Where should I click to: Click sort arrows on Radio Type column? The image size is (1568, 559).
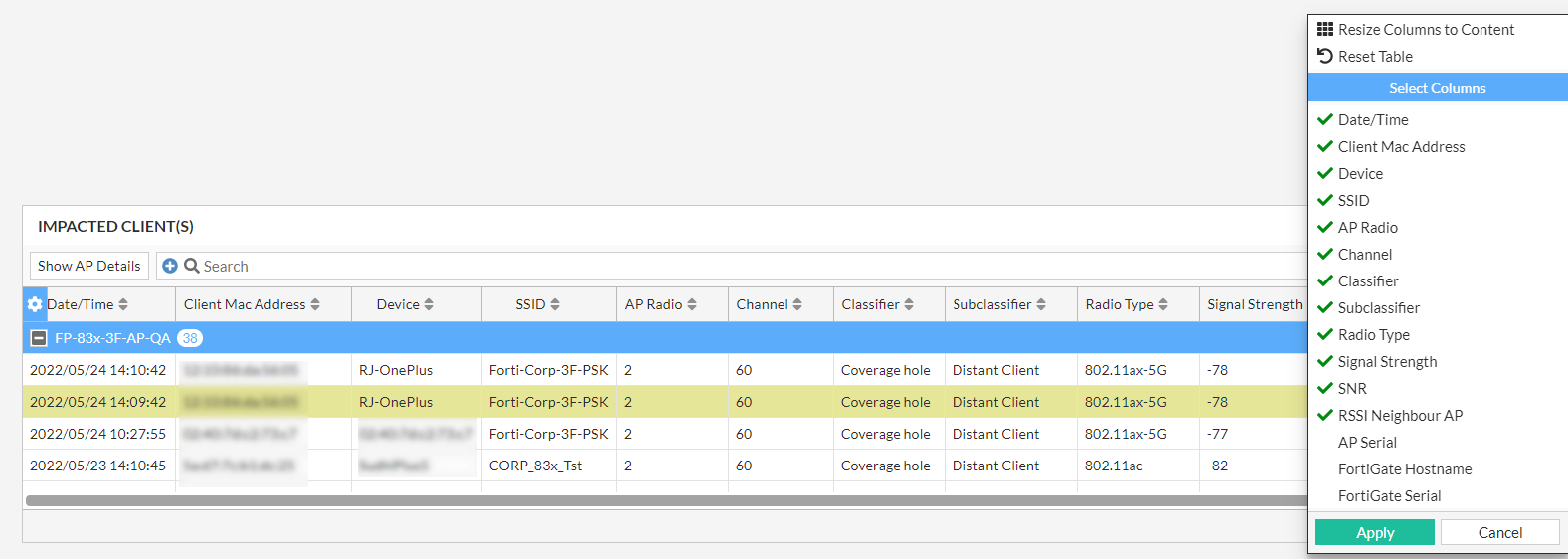tap(1163, 304)
